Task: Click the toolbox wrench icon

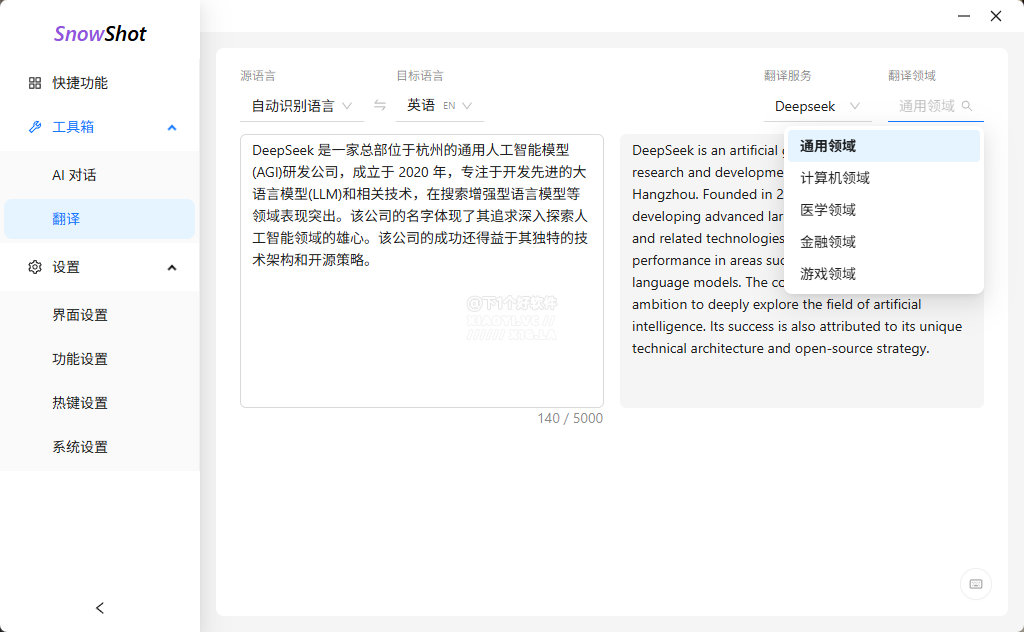Action: [x=35, y=127]
